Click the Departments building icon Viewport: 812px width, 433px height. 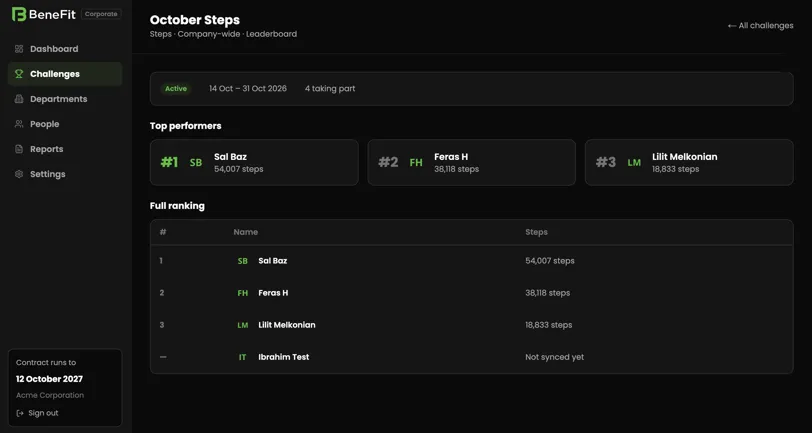pos(19,99)
